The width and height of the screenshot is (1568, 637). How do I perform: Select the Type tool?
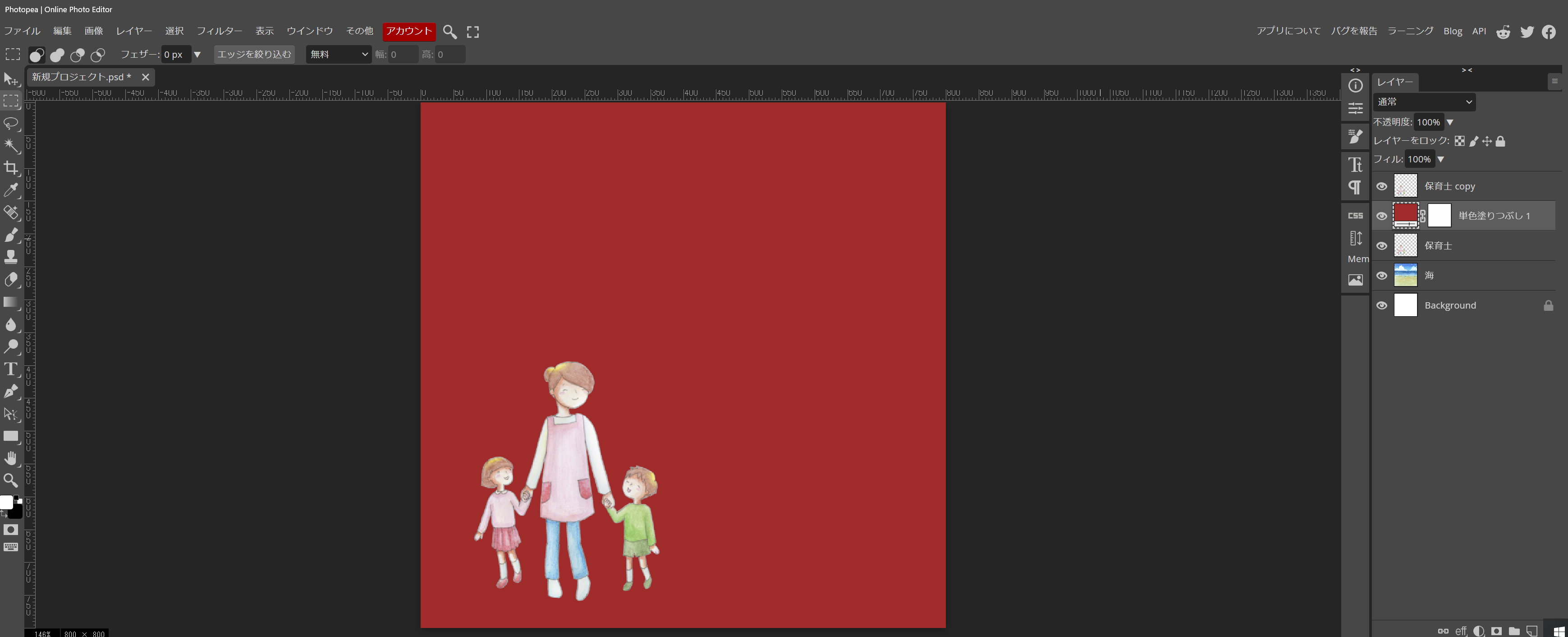pyautogui.click(x=11, y=369)
